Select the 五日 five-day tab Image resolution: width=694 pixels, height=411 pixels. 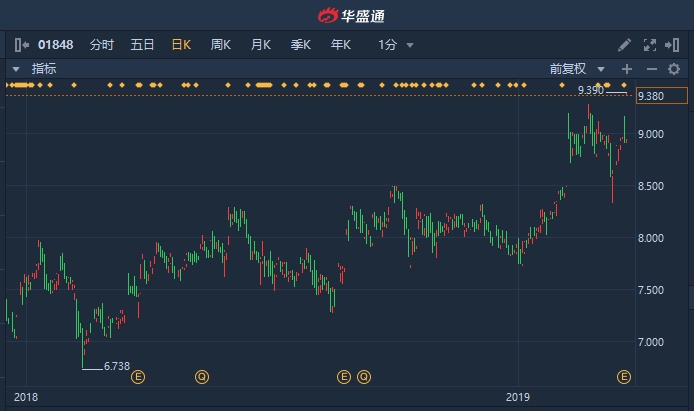(x=142, y=45)
